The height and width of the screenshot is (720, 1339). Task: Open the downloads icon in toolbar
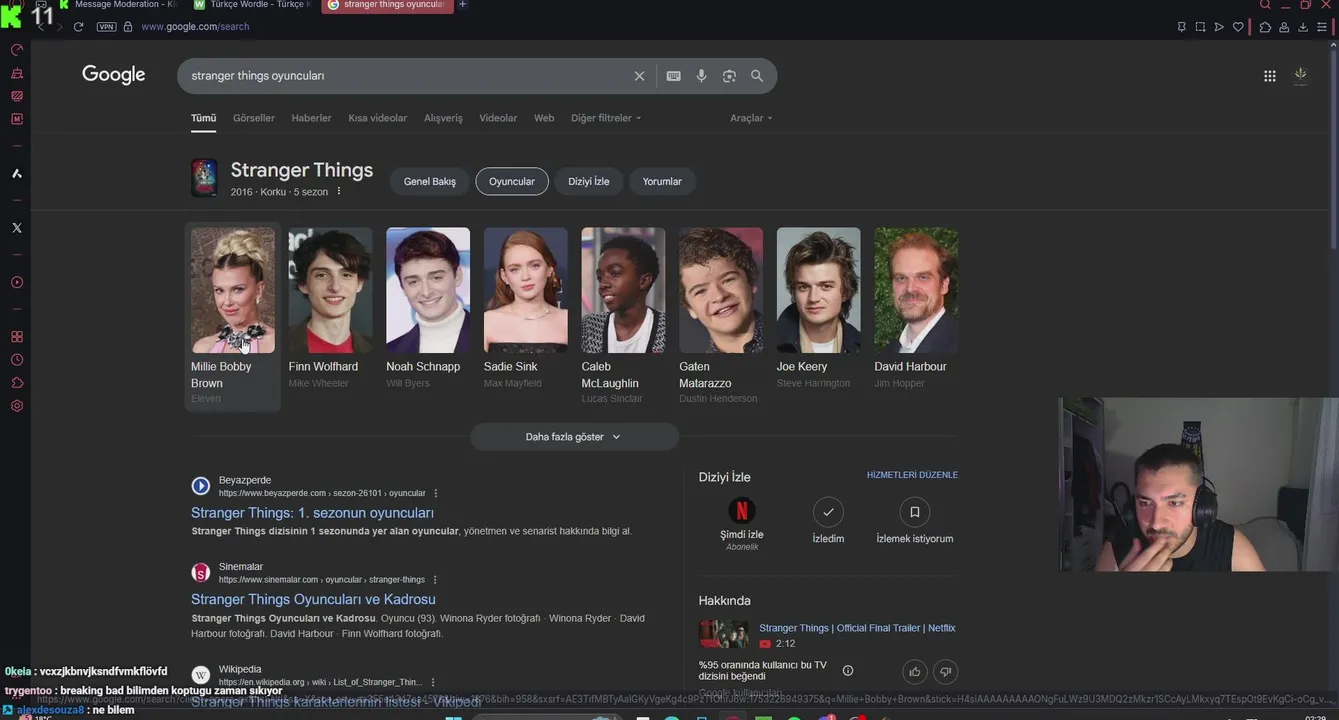pos(1303,27)
